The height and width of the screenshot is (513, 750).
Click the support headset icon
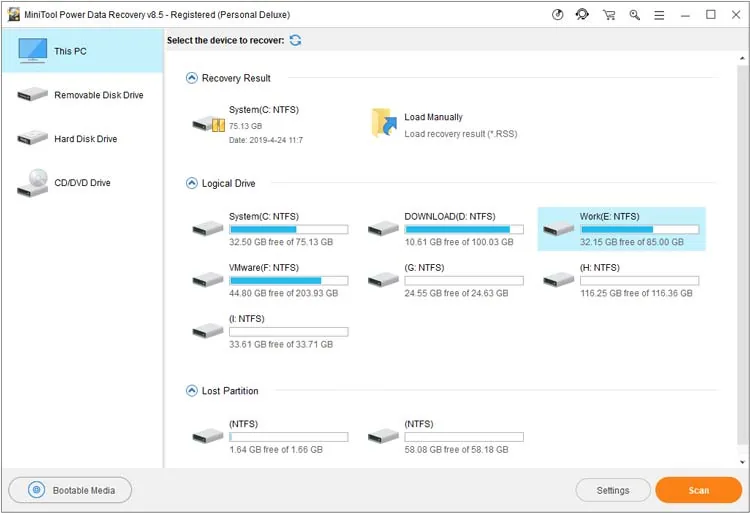(x=582, y=15)
